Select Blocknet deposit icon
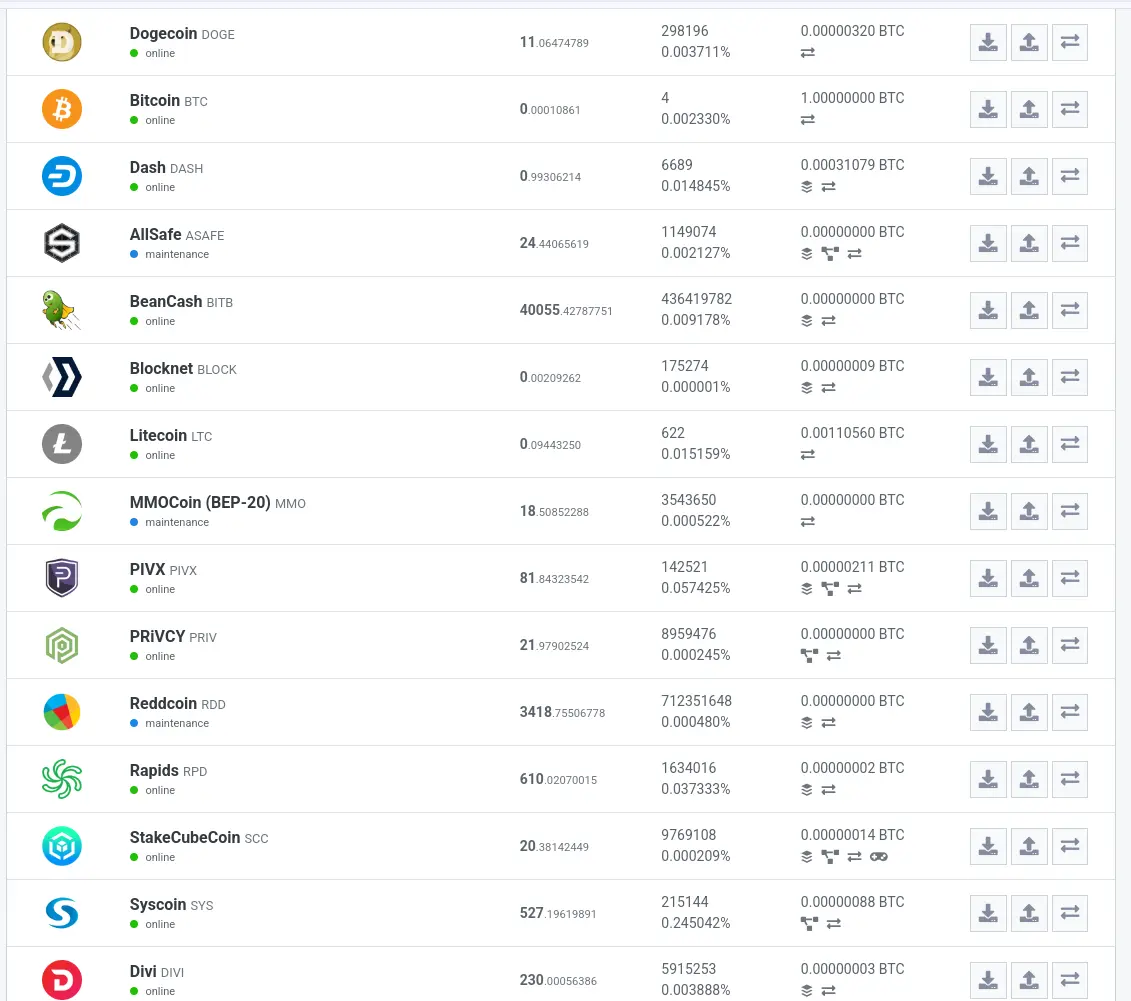1131x1001 pixels. (988, 378)
